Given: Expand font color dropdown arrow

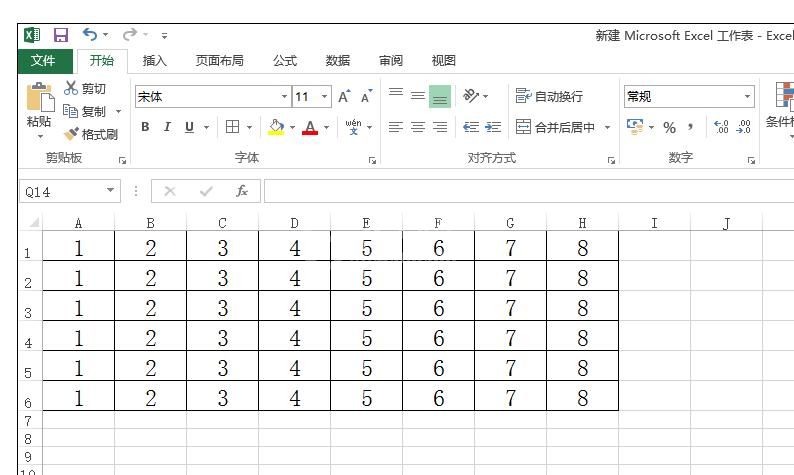Looking at the screenshot, I should tap(327, 127).
